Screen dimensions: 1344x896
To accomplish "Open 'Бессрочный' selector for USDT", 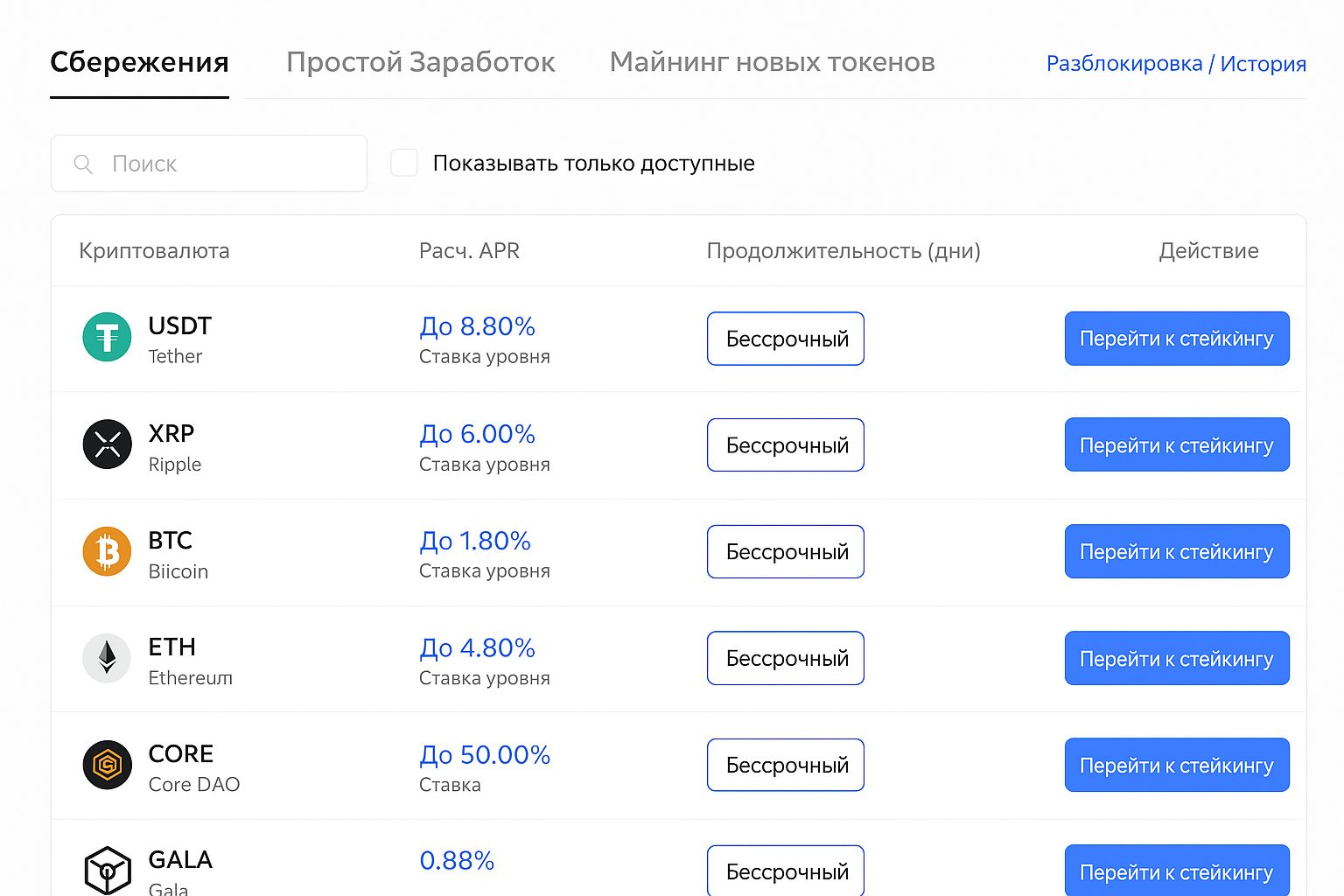I will click(x=785, y=339).
